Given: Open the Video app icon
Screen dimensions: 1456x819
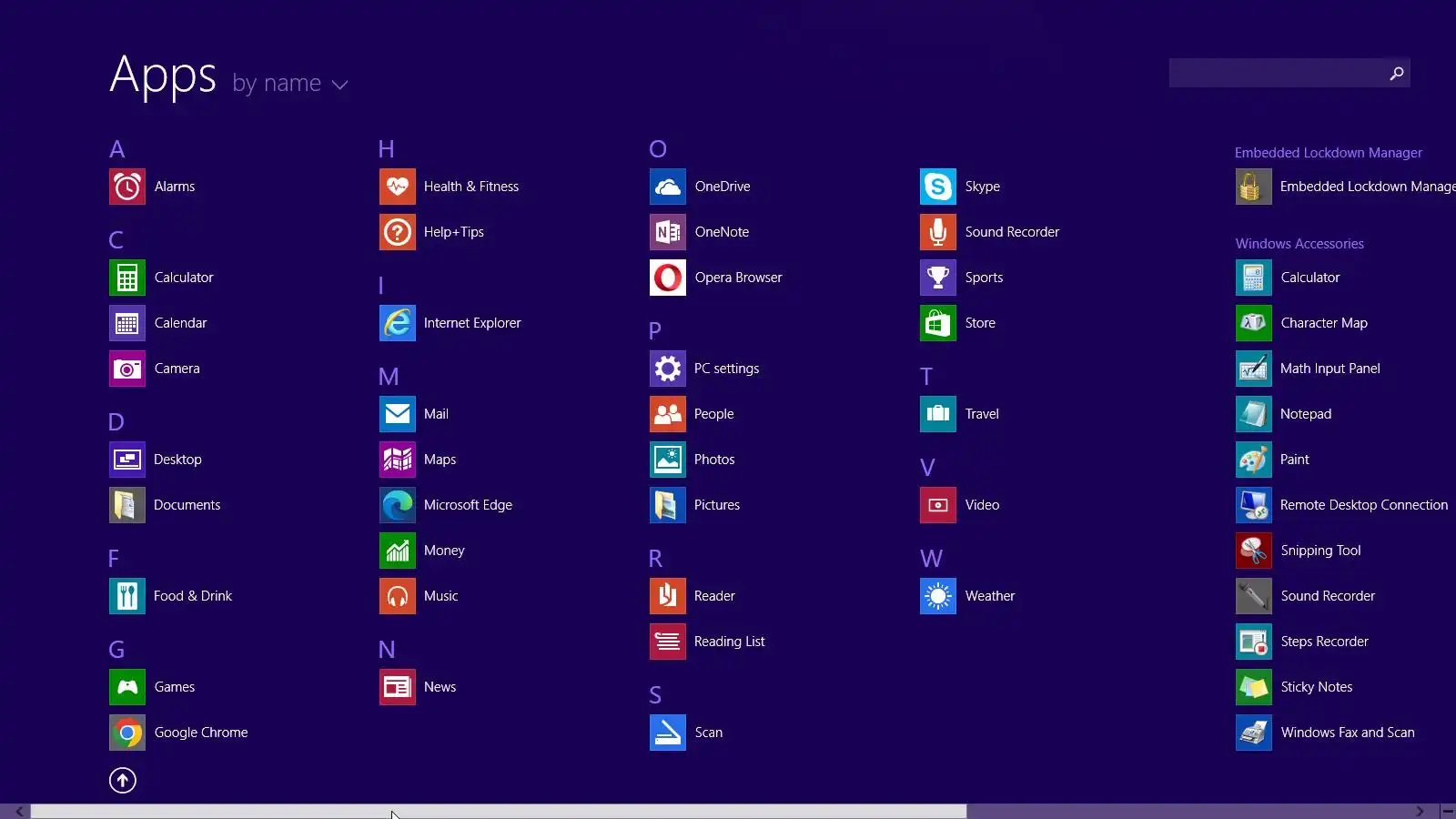Looking at the screenshot, I should tap(938, 505).
